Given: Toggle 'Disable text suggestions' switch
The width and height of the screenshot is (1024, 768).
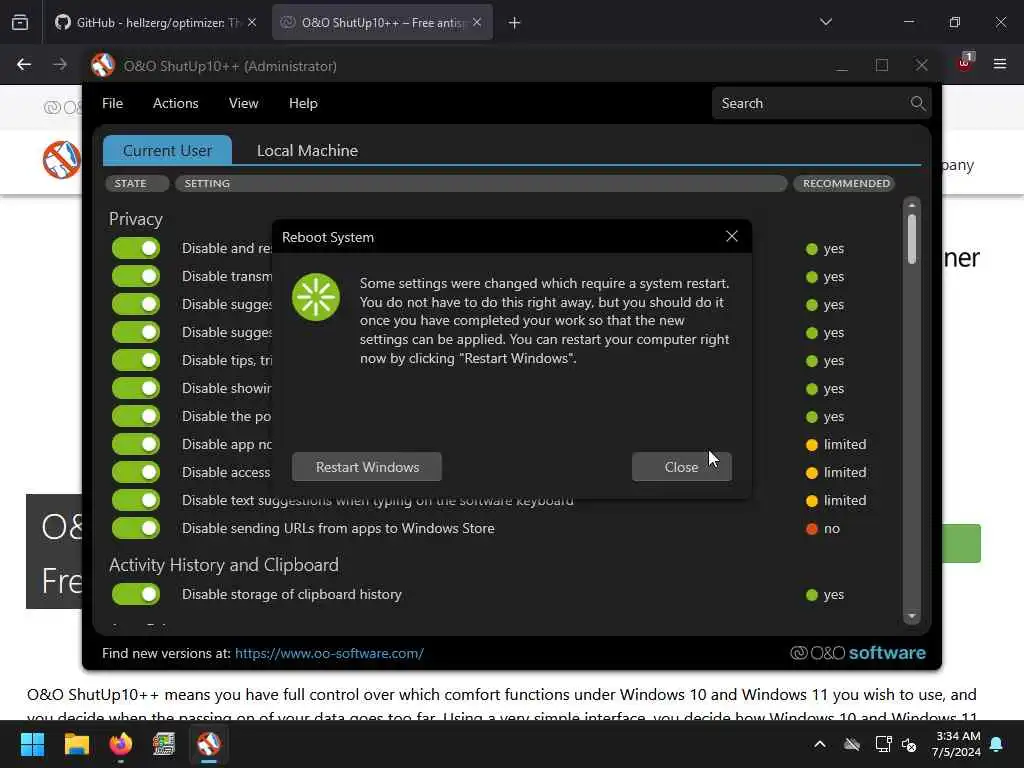Looking at the screenshot, I should pos(136,500).
